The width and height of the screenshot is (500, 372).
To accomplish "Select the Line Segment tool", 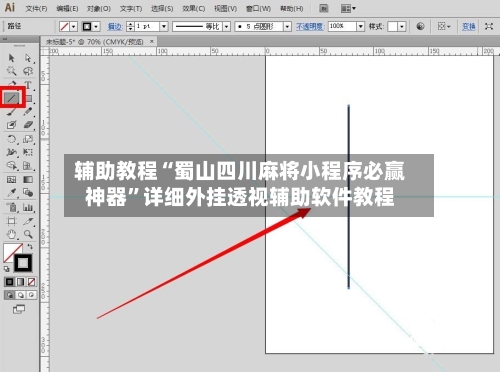I will pos(12,98).
